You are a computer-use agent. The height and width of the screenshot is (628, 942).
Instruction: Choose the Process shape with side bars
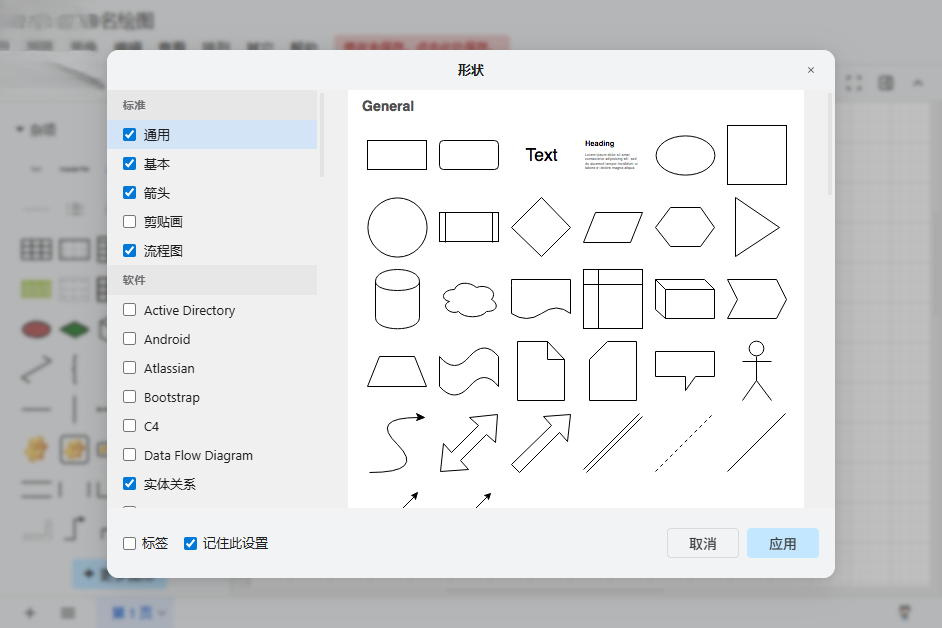coord(469,227)
